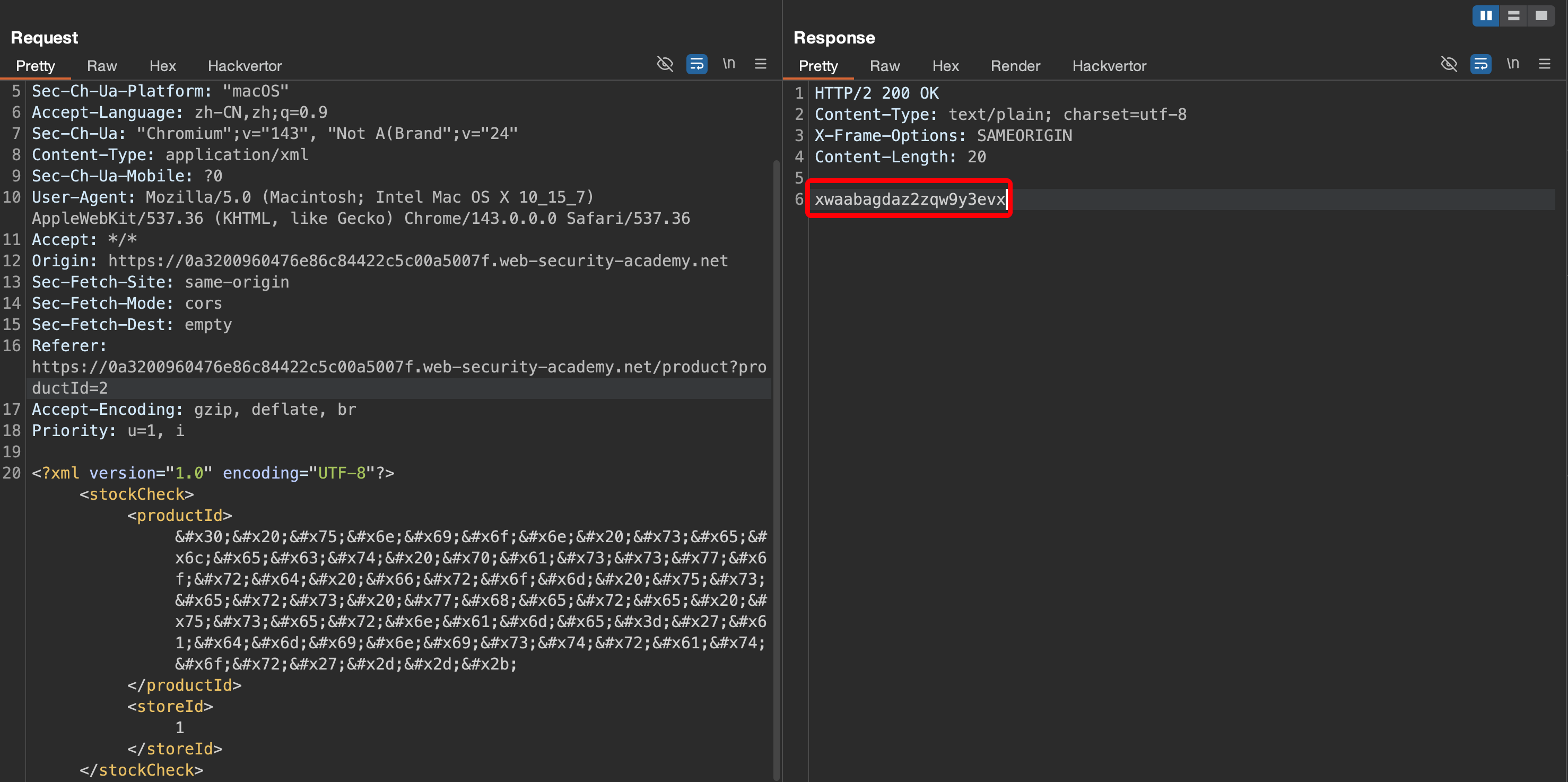Open Response Hackvertor tab

[x=1109, y=66]
